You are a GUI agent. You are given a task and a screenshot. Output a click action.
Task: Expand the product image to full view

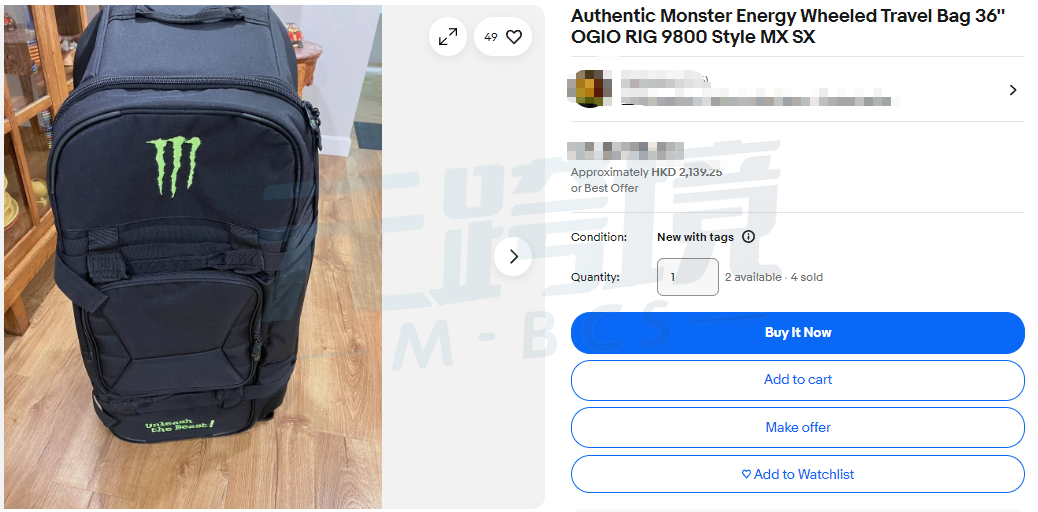(448, 37)
